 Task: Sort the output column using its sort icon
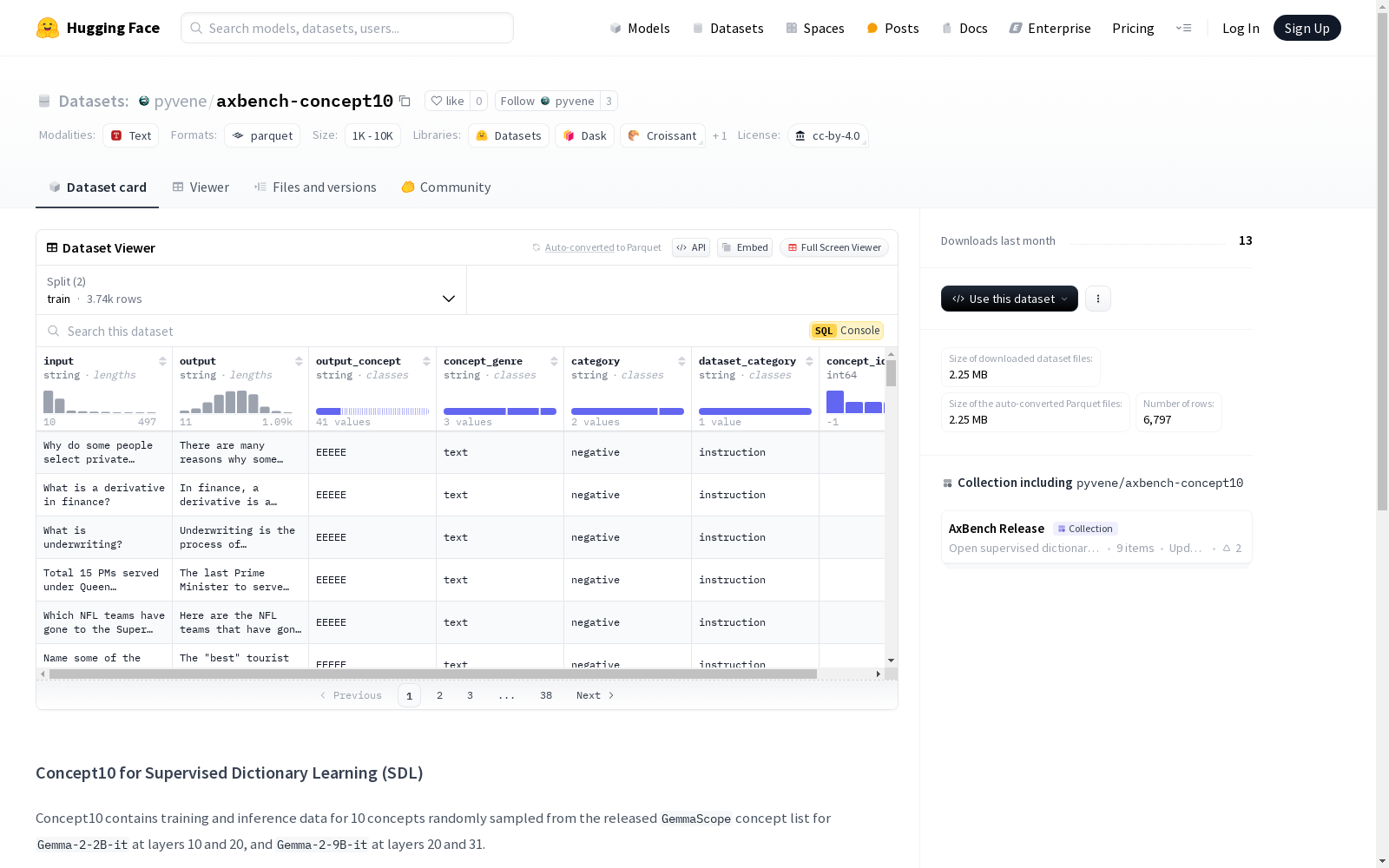point(299,361)
